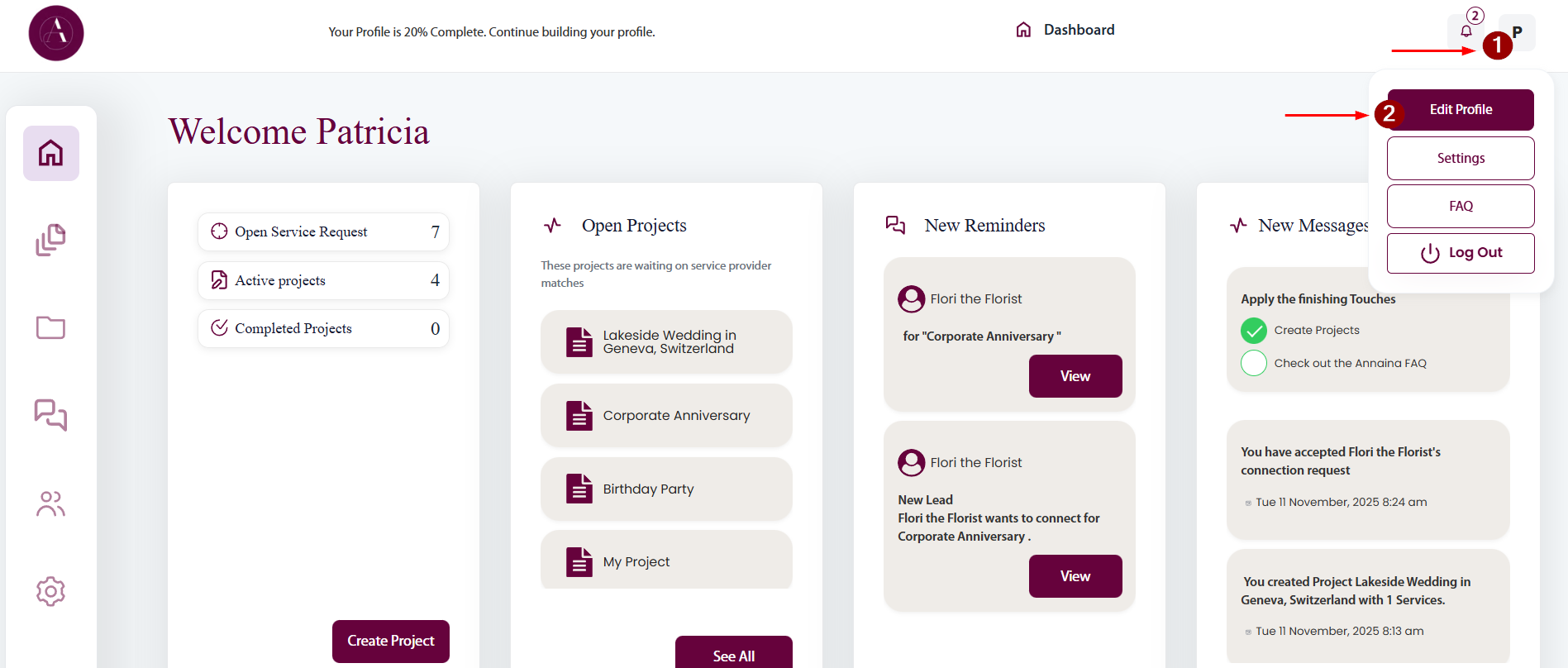Click the Annaina logo in header

point(56,33)
